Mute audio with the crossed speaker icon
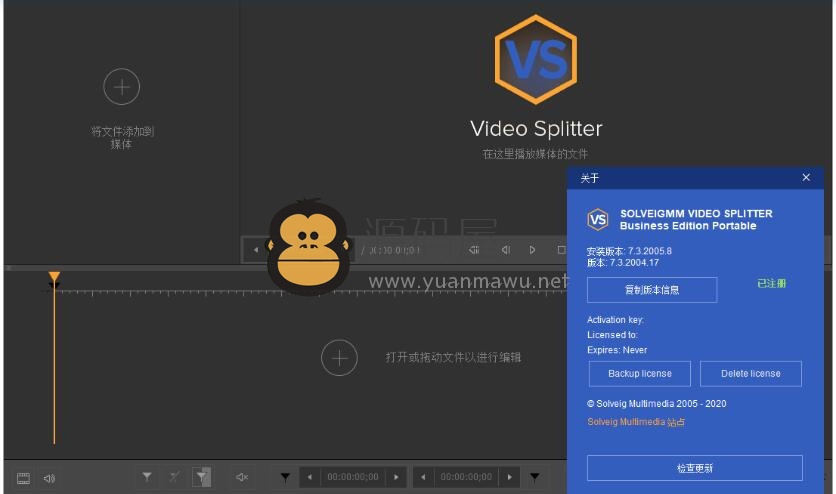Screen dimensions: 836x494 coord(242,477)
